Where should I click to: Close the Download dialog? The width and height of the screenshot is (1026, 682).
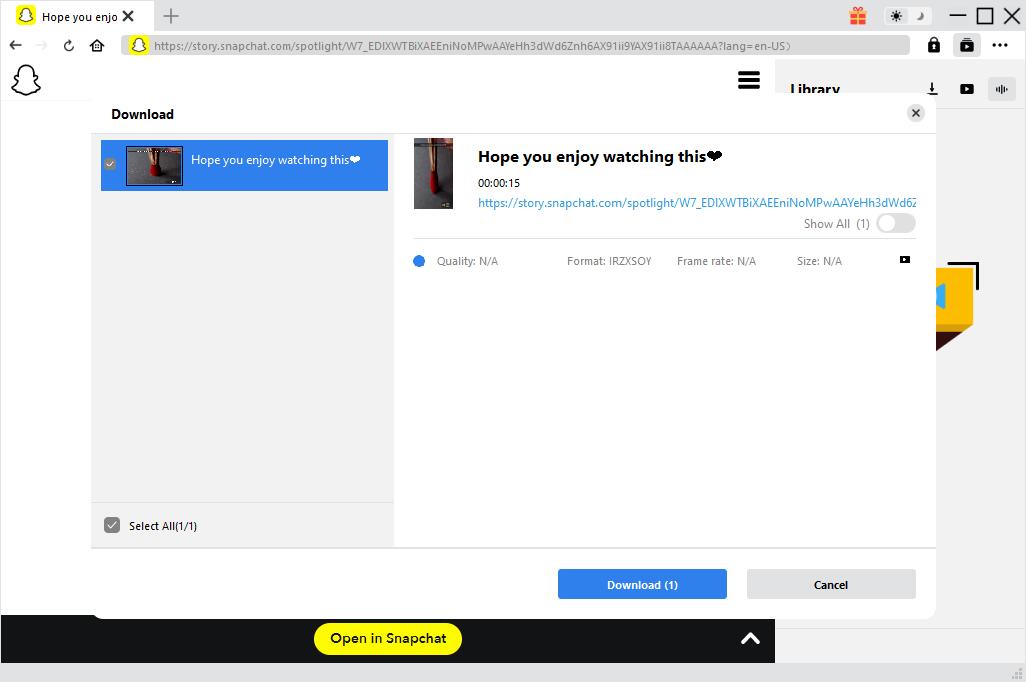click(x=915, y=113)
